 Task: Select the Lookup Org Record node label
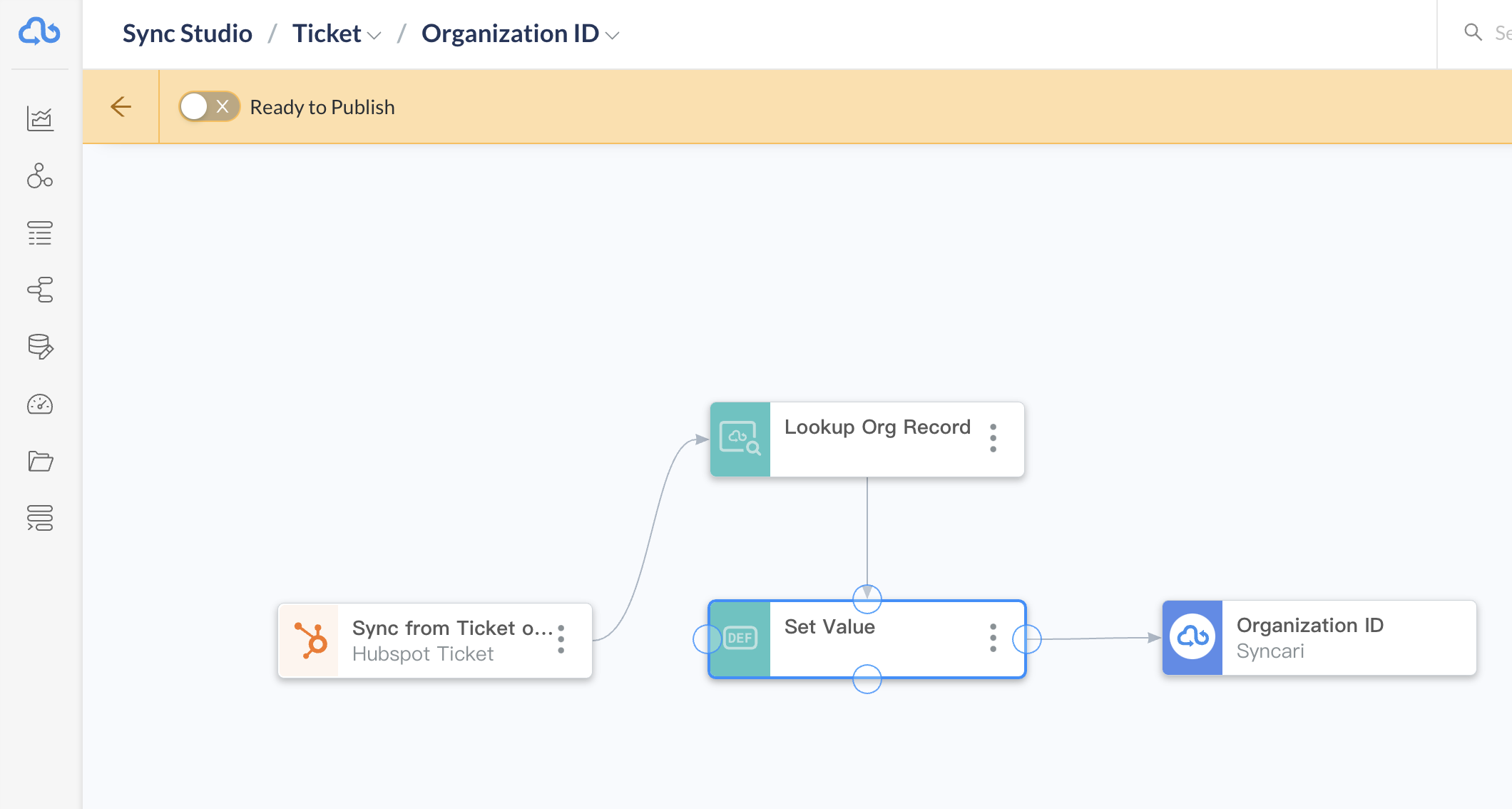coord(877,427)
